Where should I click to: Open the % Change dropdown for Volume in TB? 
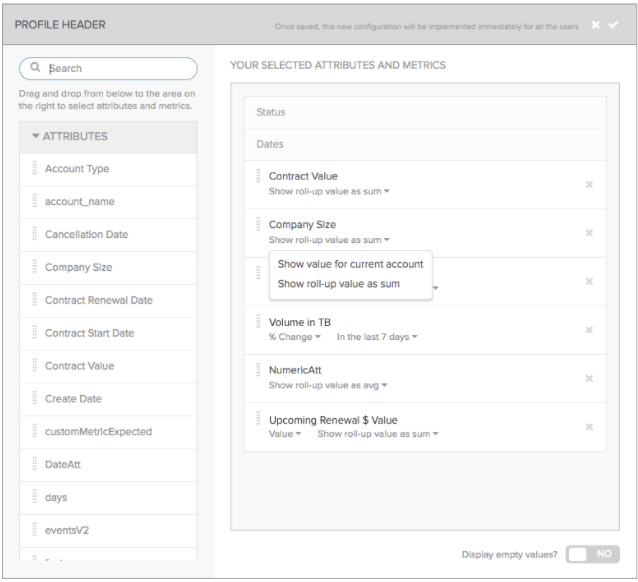(295, 337)
